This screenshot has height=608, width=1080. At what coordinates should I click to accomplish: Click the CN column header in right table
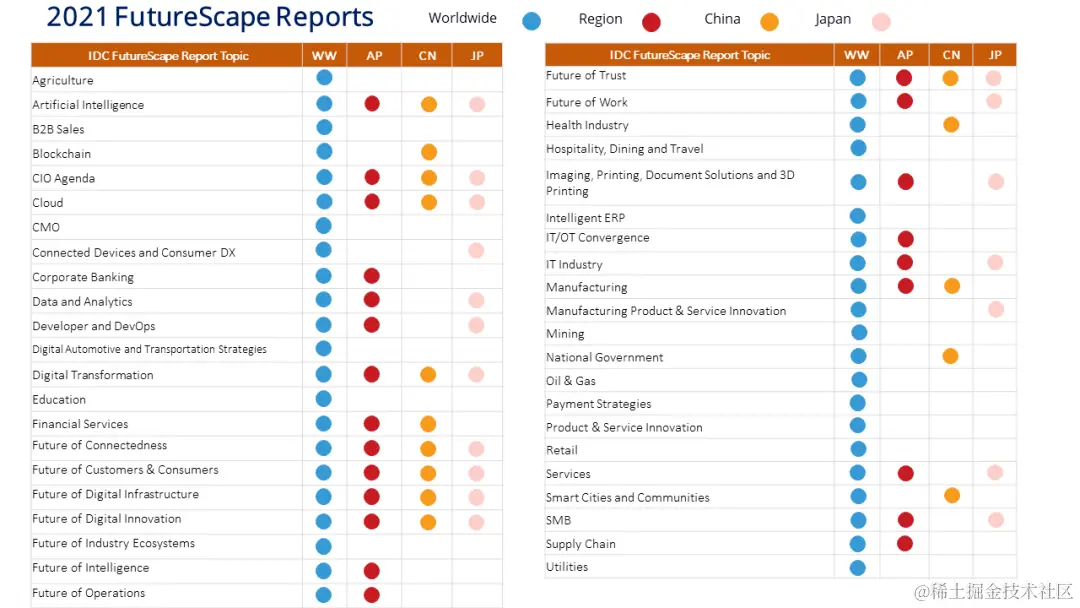click(951, 55)
